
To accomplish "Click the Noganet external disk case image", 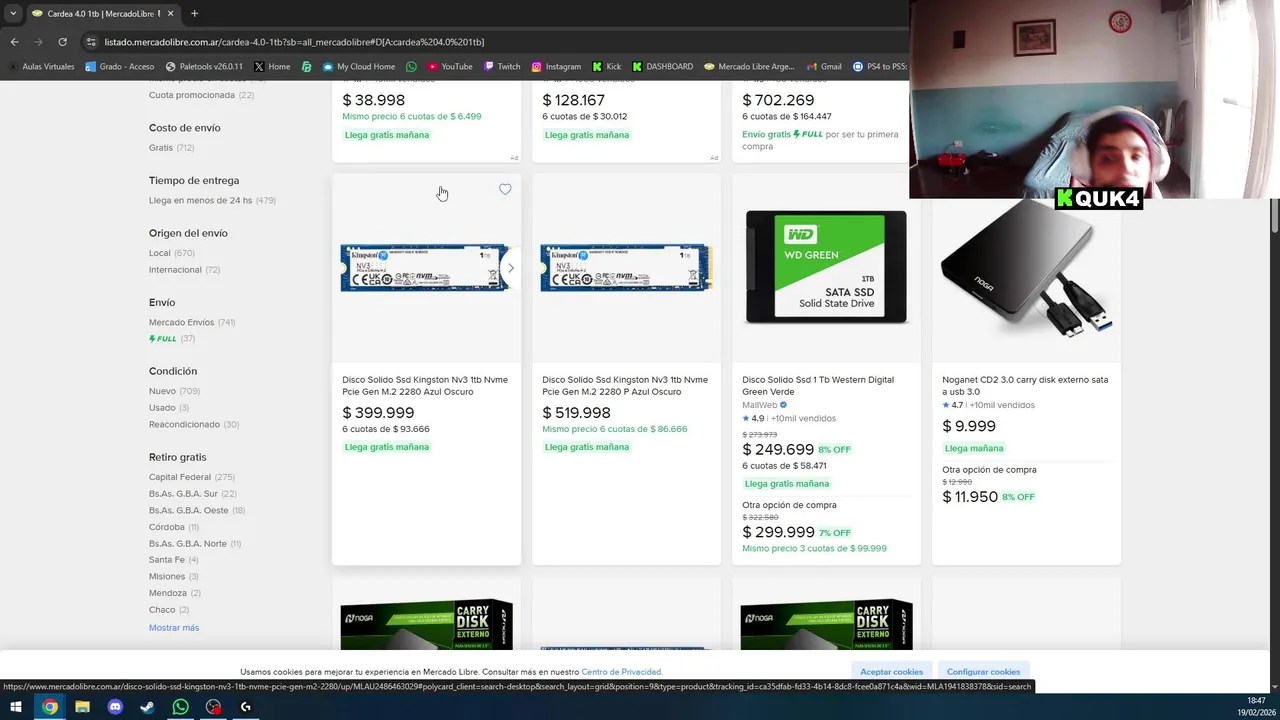I will coord(1026,267).
